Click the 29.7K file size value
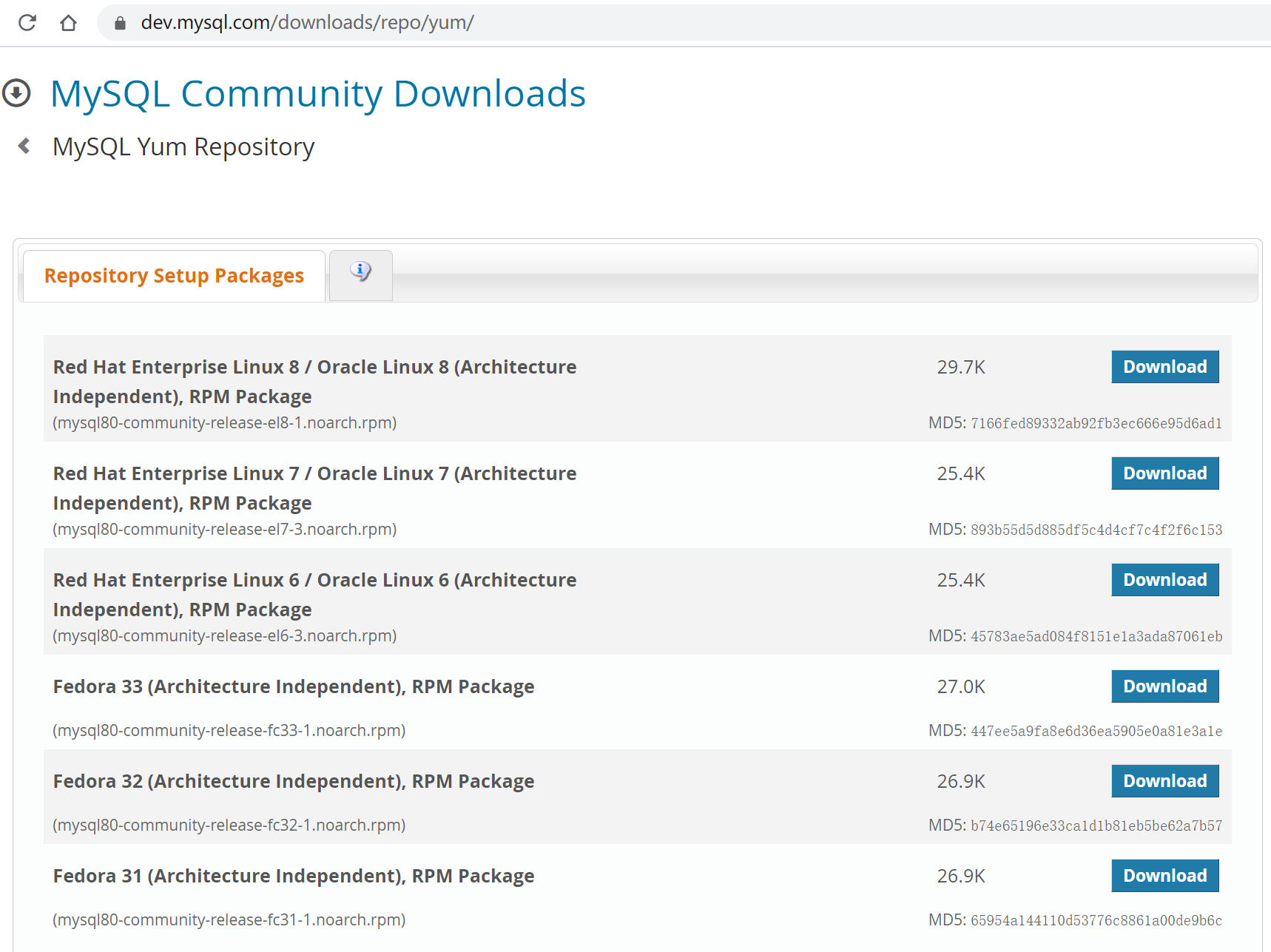The width and height of the screenshot is (1271, 952). pyautogui.click(x=961, y=367)
